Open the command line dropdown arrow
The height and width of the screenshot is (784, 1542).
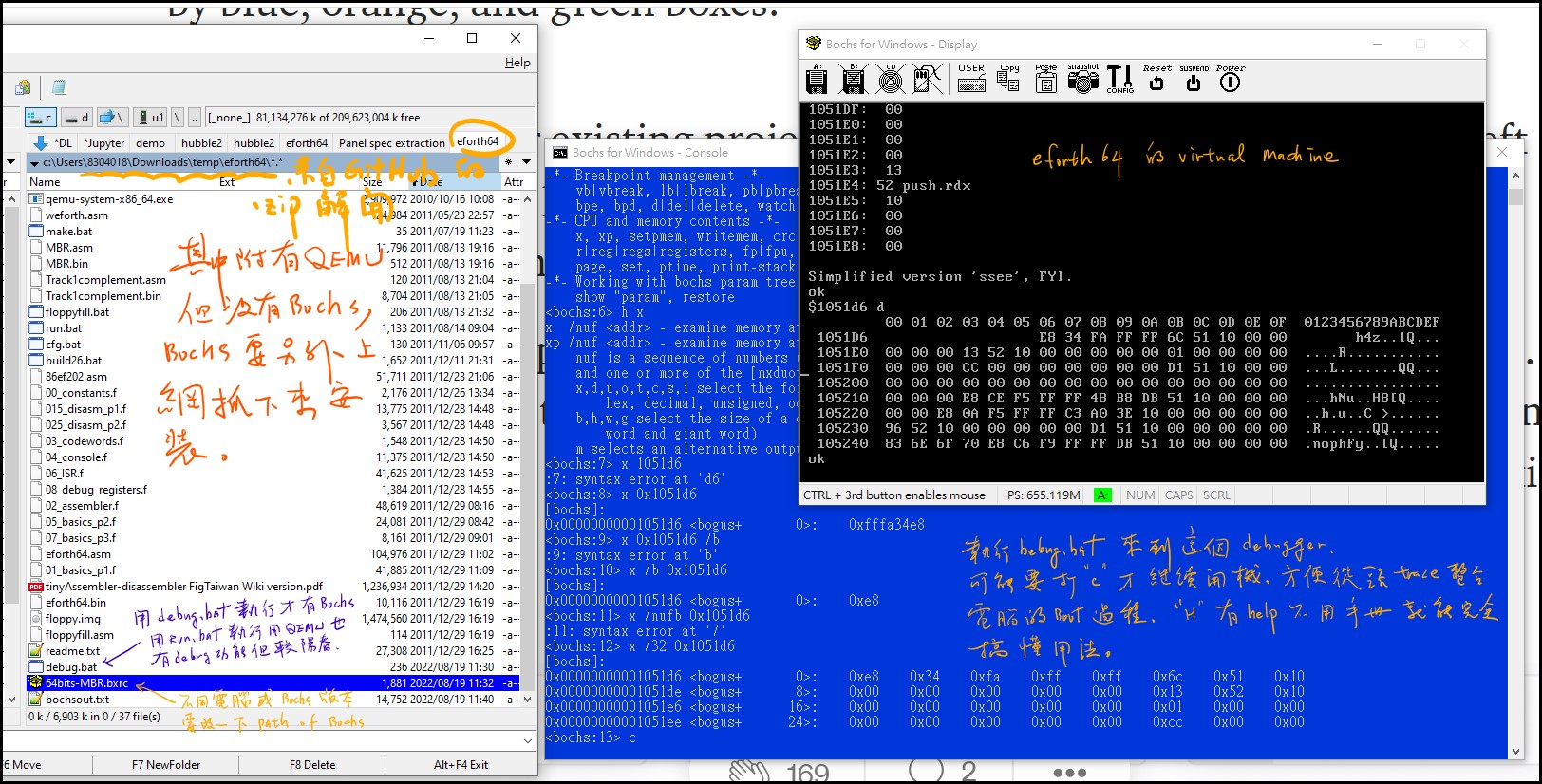[x=528, y=740]
